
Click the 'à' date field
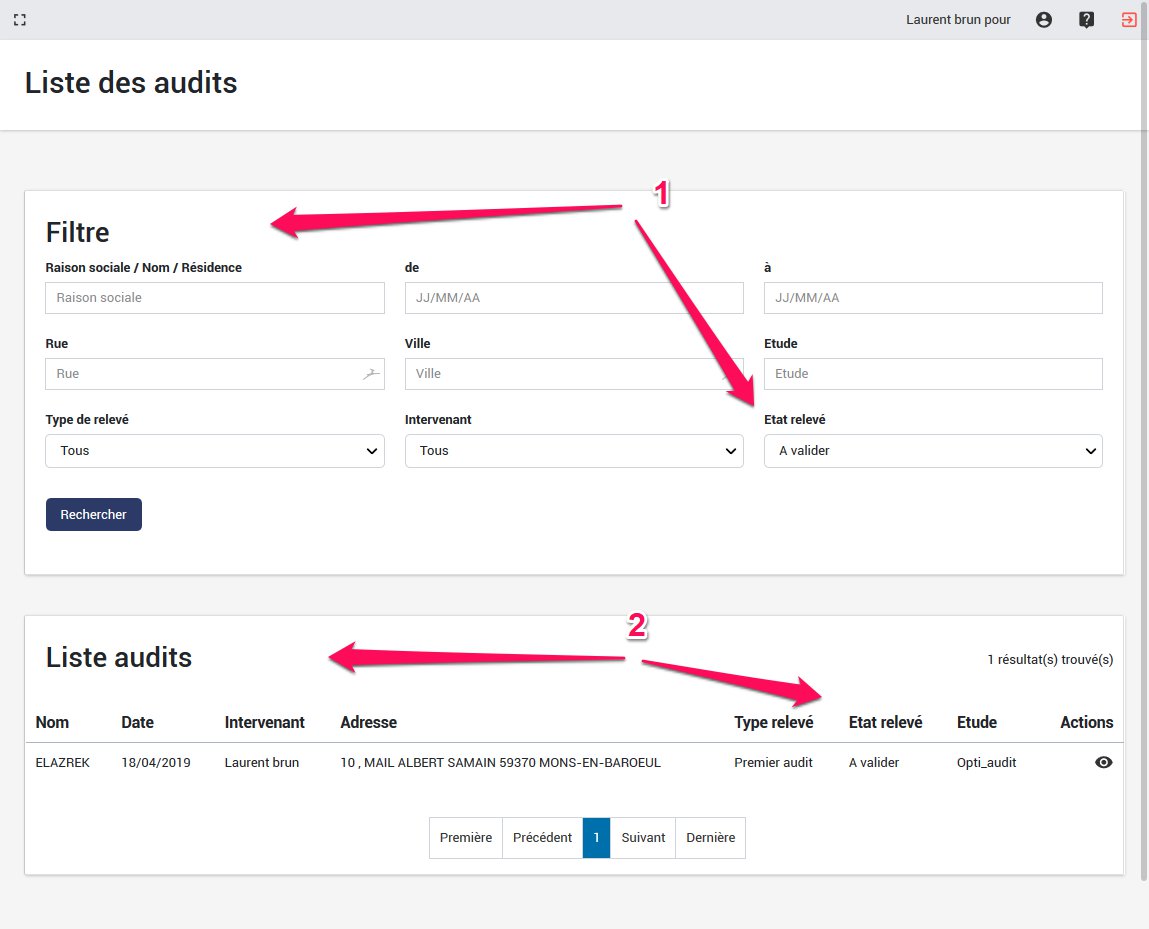pyautogui.click(x=932, y=297)
